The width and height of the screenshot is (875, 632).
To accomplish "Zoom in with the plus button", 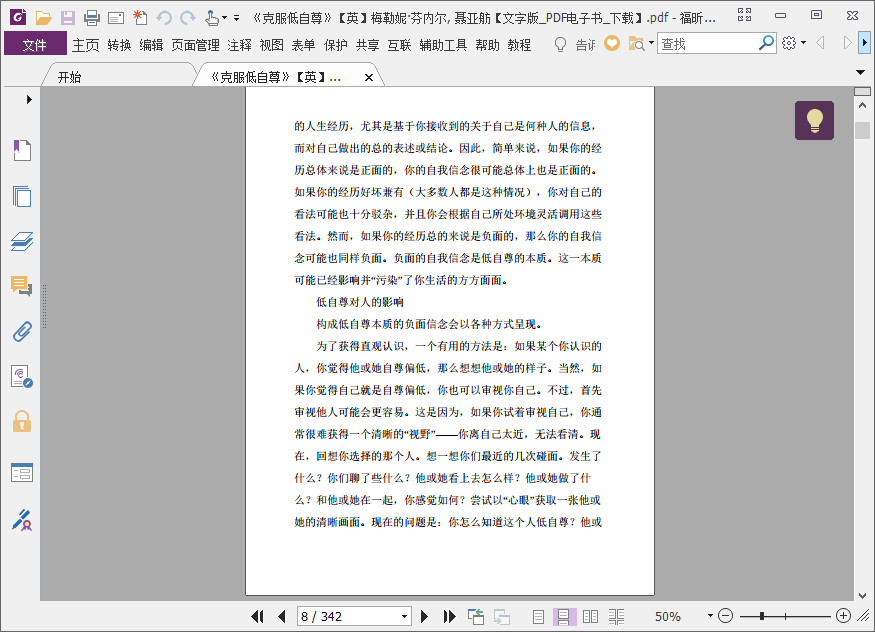I will [x=843, y=616].
